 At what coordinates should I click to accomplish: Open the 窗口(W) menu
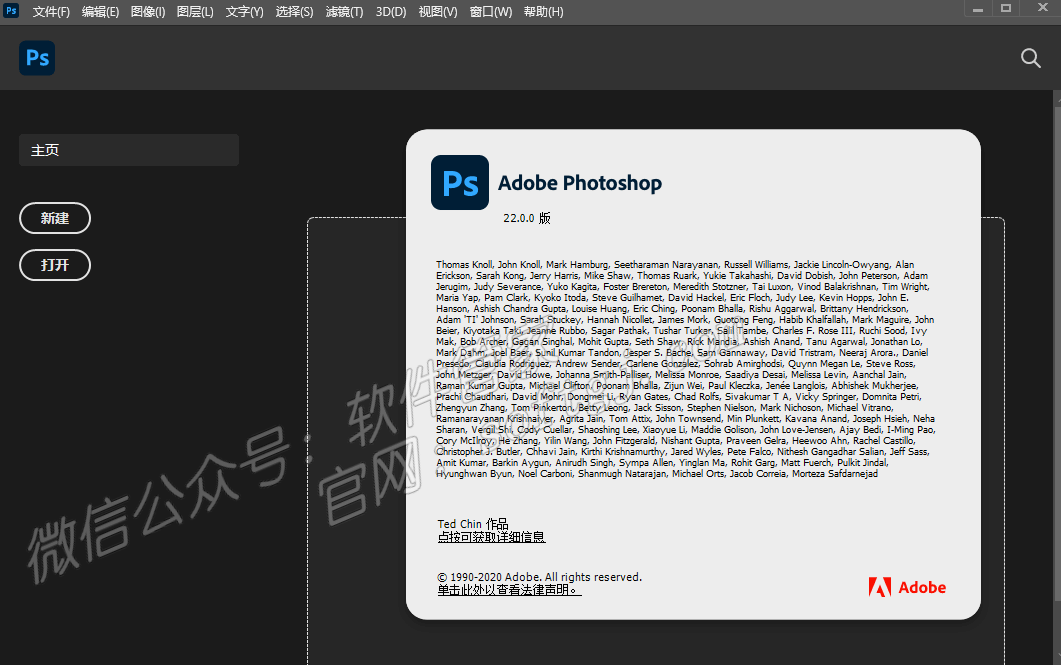tap(491, 12)
